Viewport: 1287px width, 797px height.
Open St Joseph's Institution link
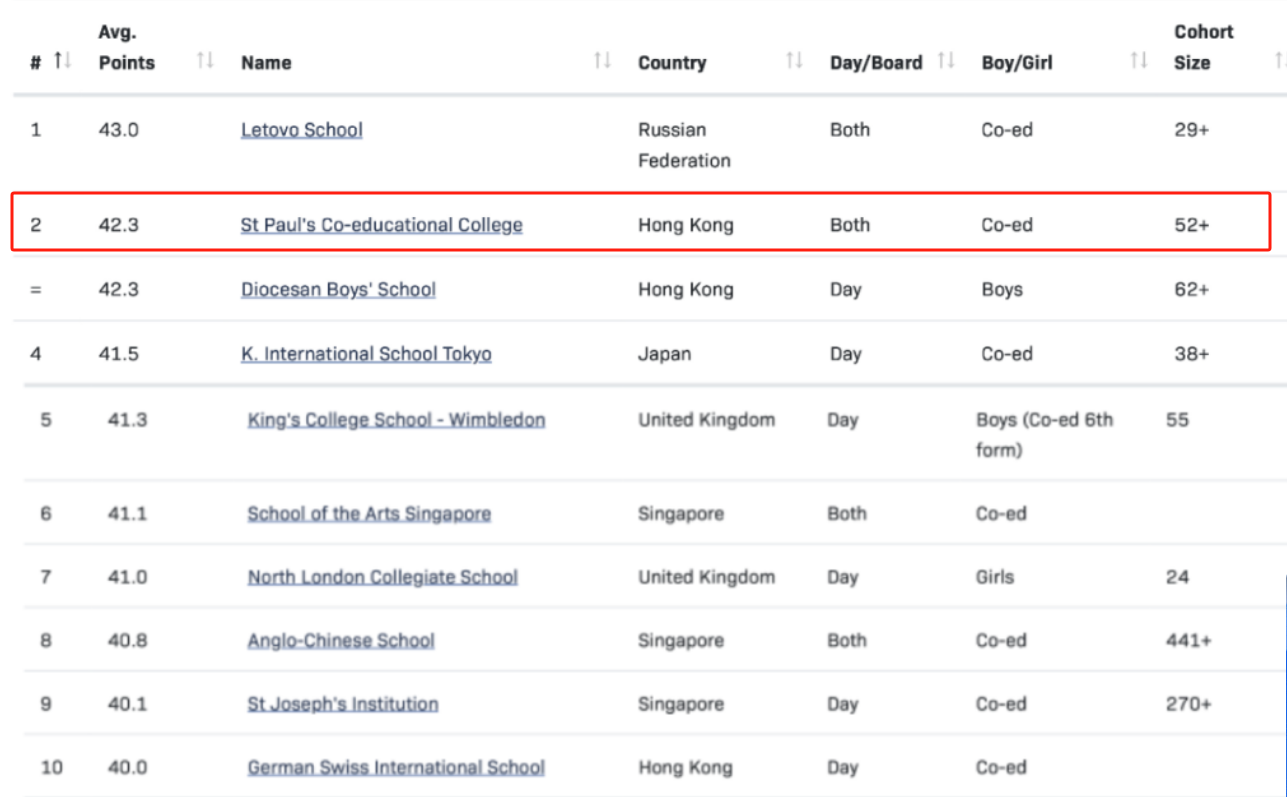coord(343,704)
